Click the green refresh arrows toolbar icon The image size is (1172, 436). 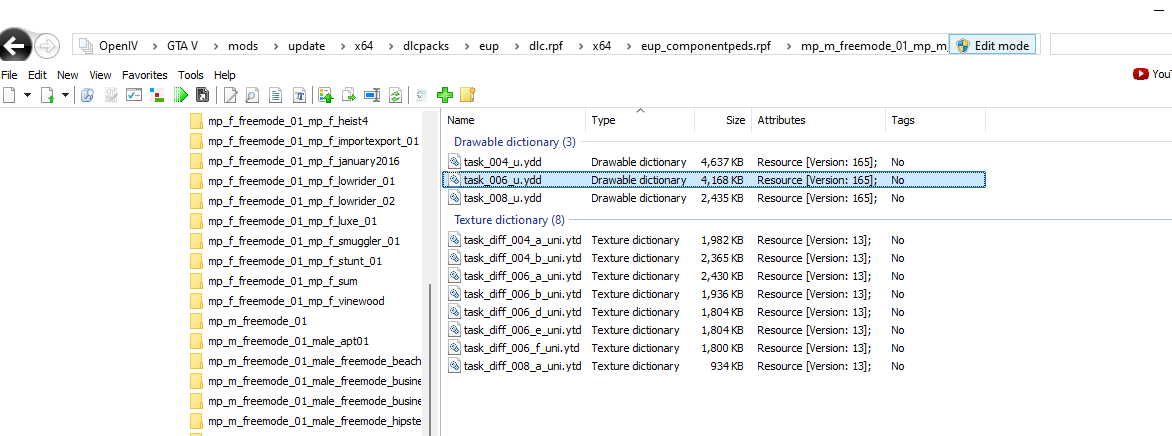[395, 95]
